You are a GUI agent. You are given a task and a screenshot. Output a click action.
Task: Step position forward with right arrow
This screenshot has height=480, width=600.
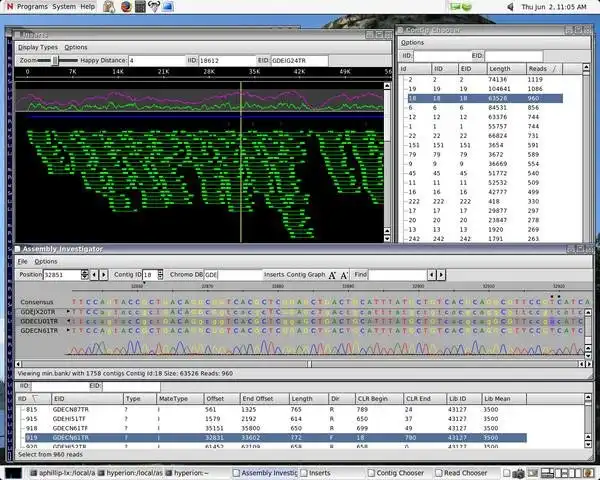[x=104, y=275]
